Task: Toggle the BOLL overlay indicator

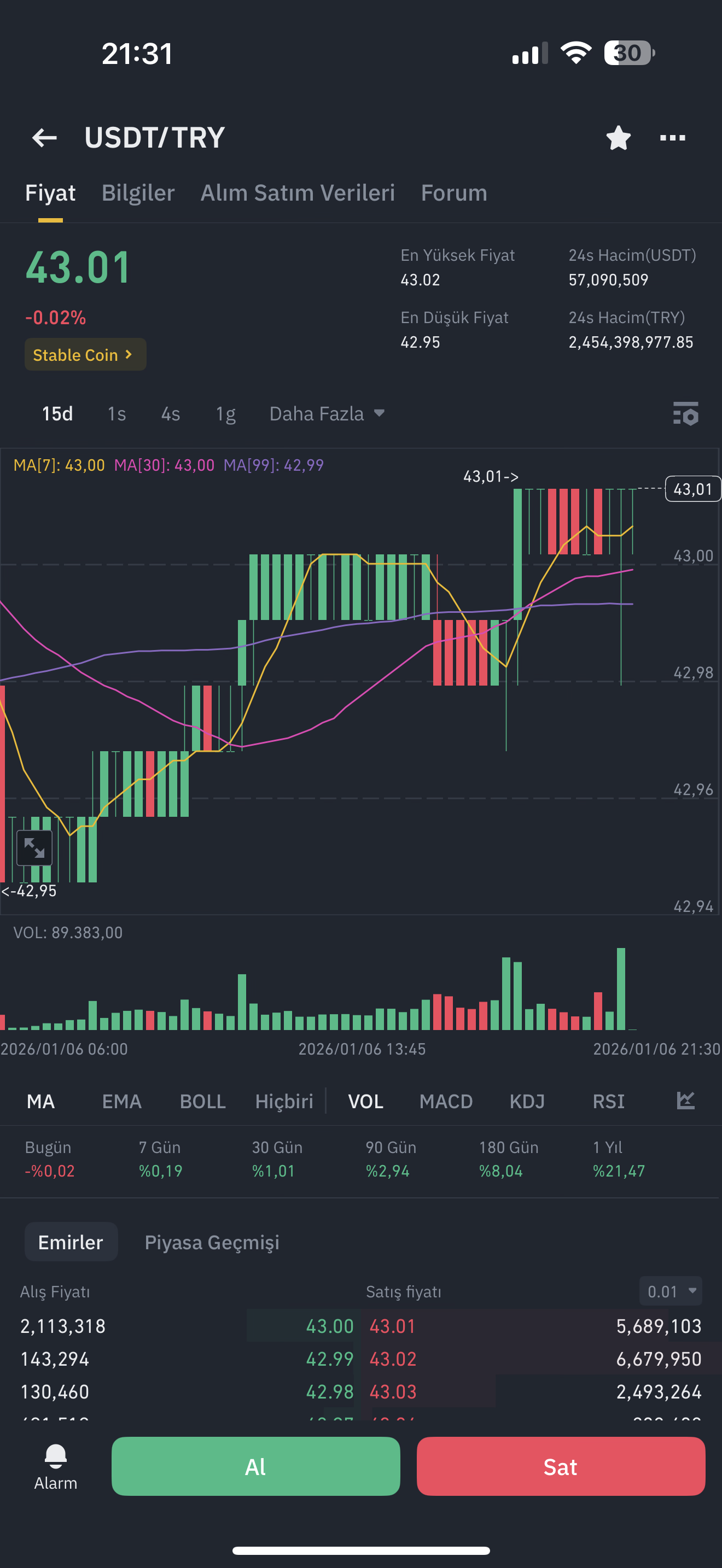Action: point(203,1101)
